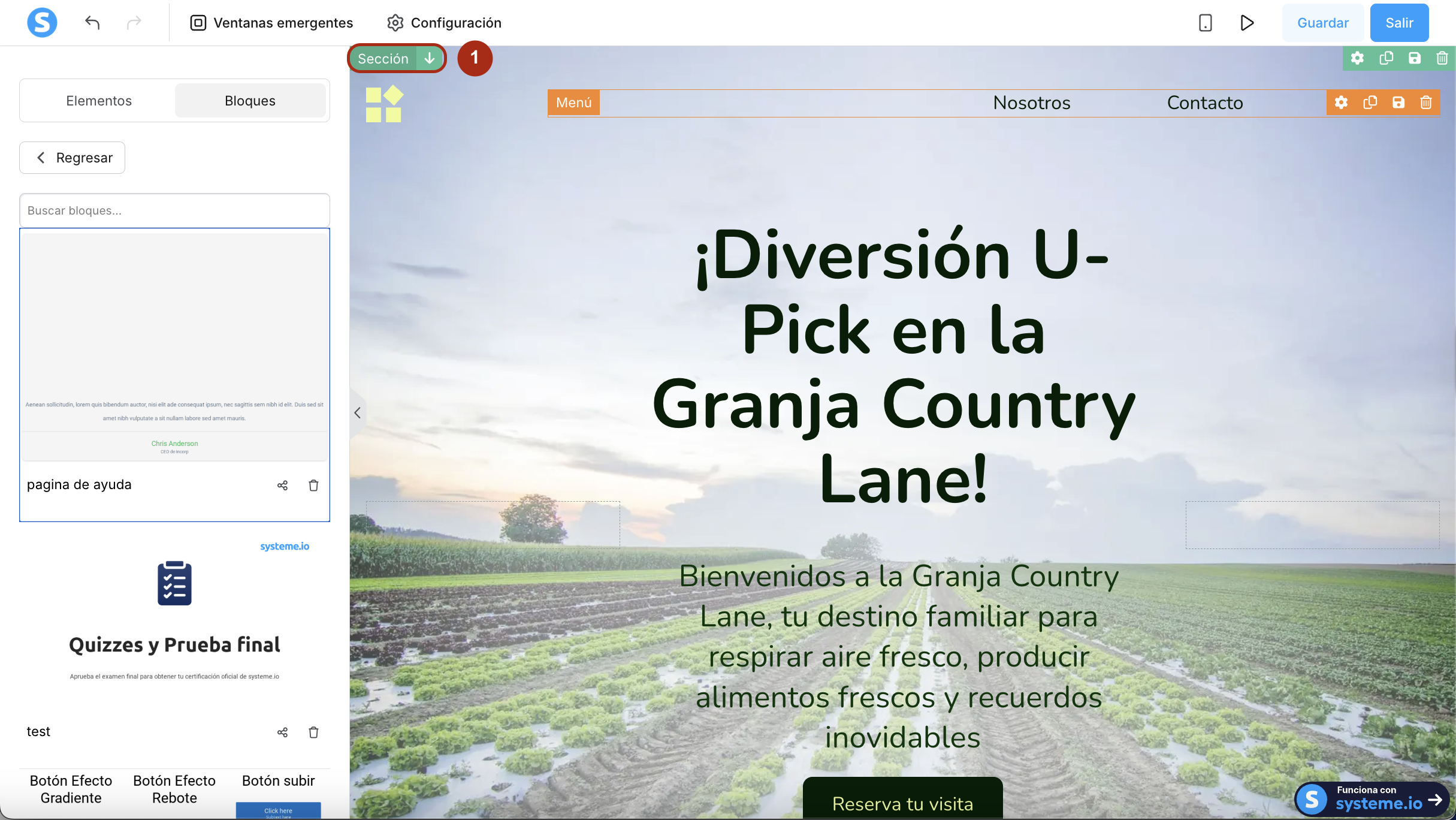
Task: Switch to mobile device preview icon
Action: coord(1205,23)
